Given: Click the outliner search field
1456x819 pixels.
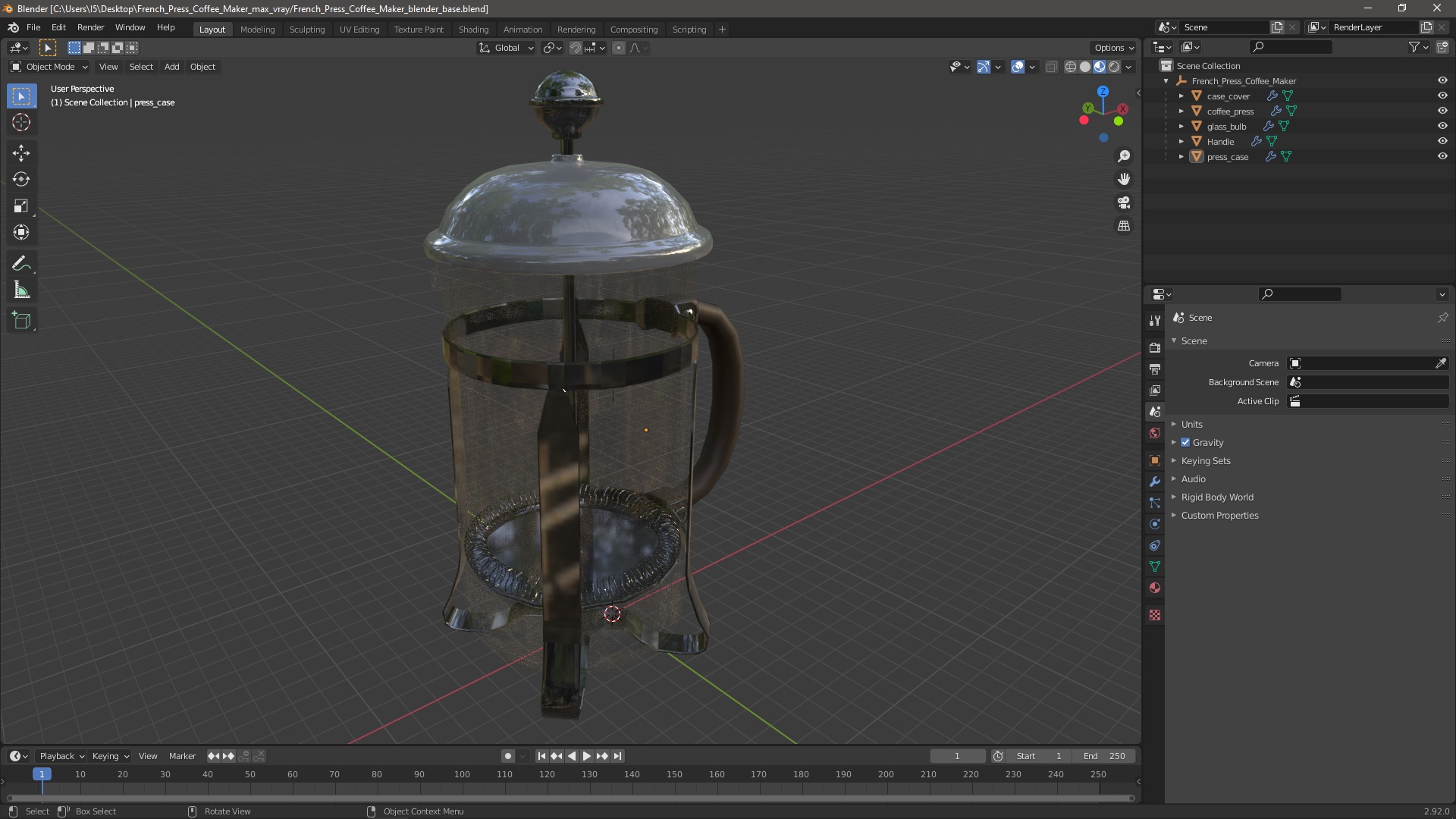Looking at the screenshot, I should [x=1291, y=47].
